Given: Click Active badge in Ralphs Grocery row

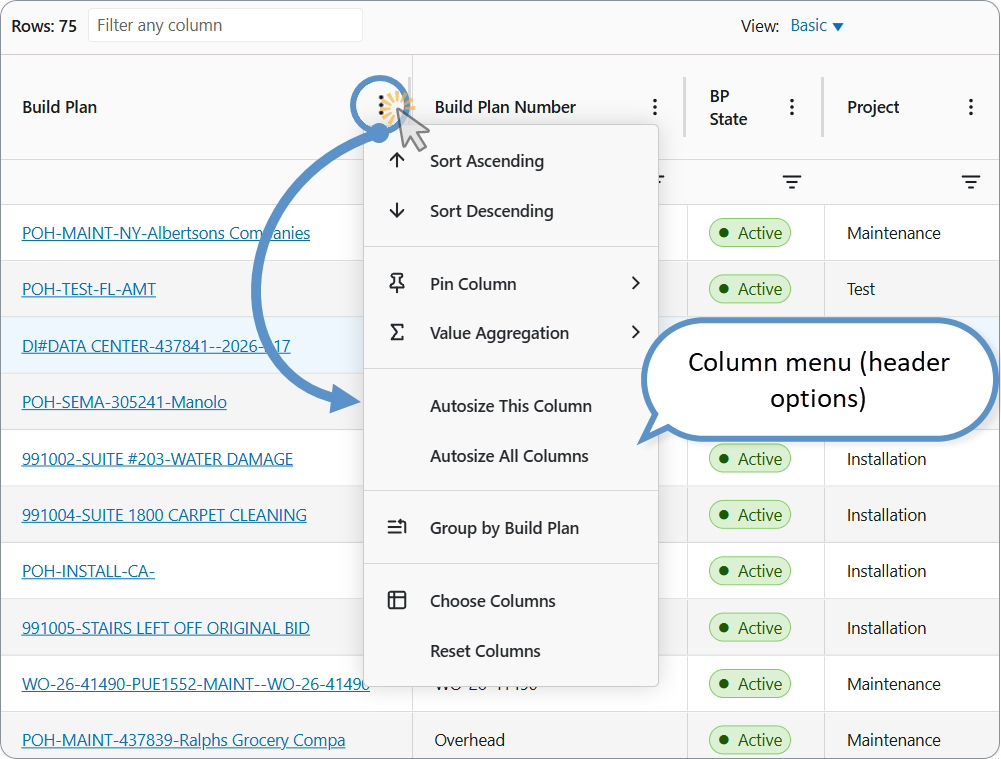Looking at the screenshot, I should [x=750, y=740].
